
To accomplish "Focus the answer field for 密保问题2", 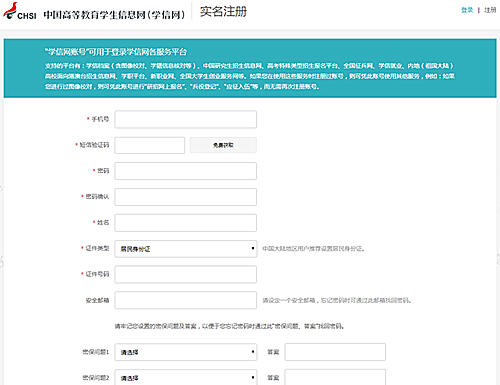I will [x=335, y=377].
